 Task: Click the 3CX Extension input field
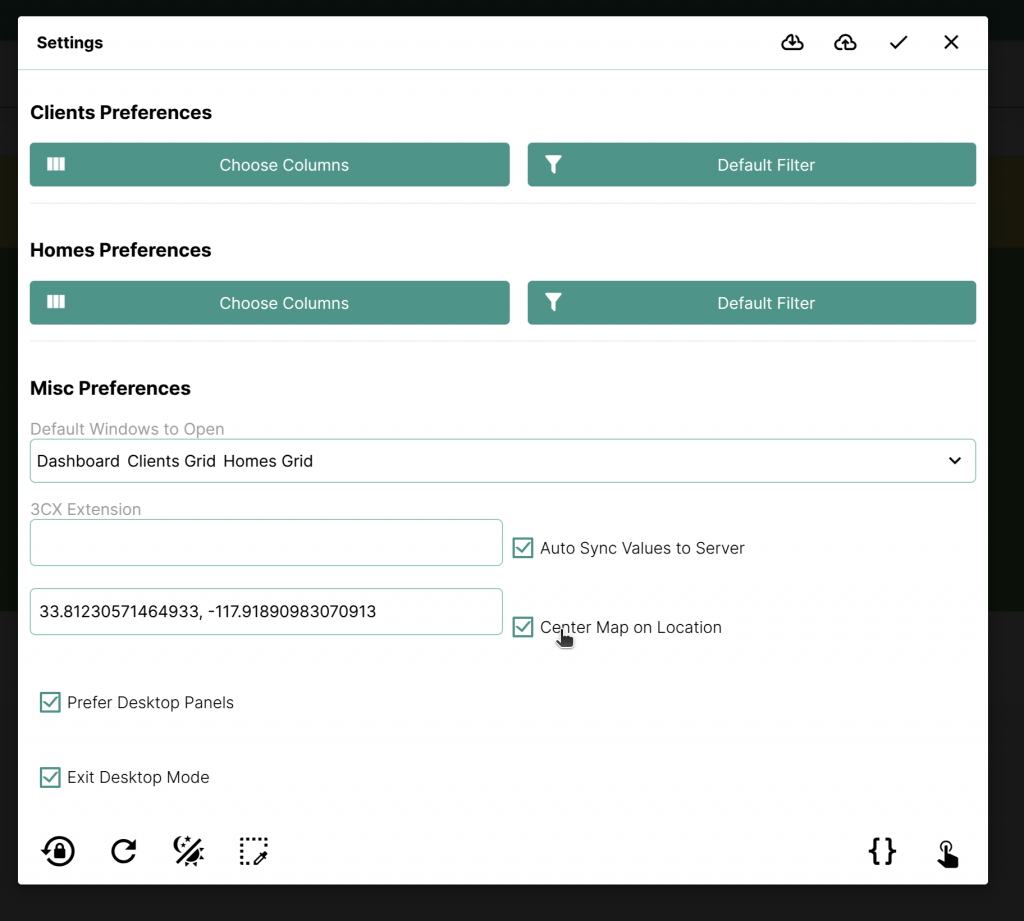266,543
